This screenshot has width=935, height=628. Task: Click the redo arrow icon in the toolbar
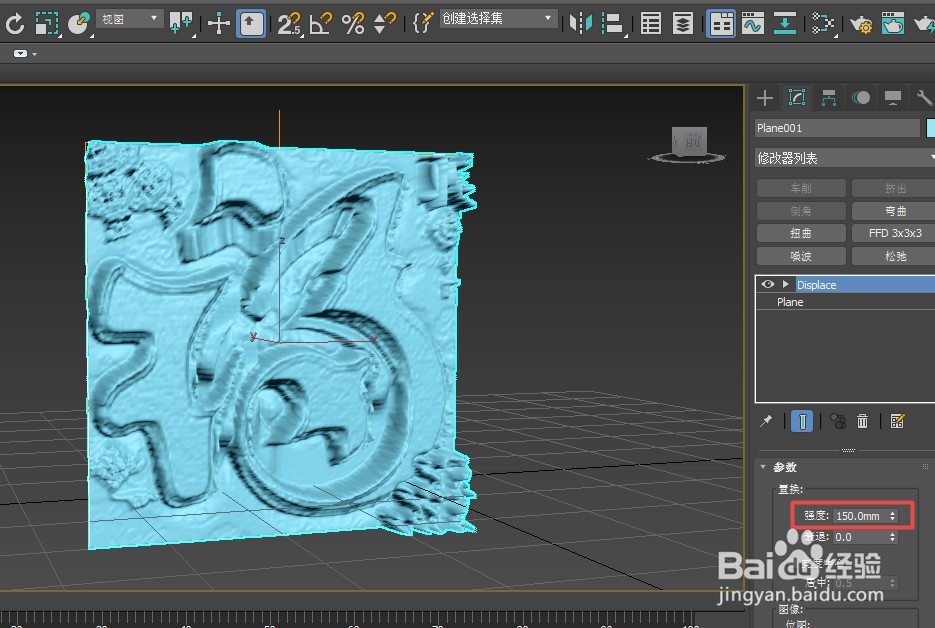click(x=14, y=24)
